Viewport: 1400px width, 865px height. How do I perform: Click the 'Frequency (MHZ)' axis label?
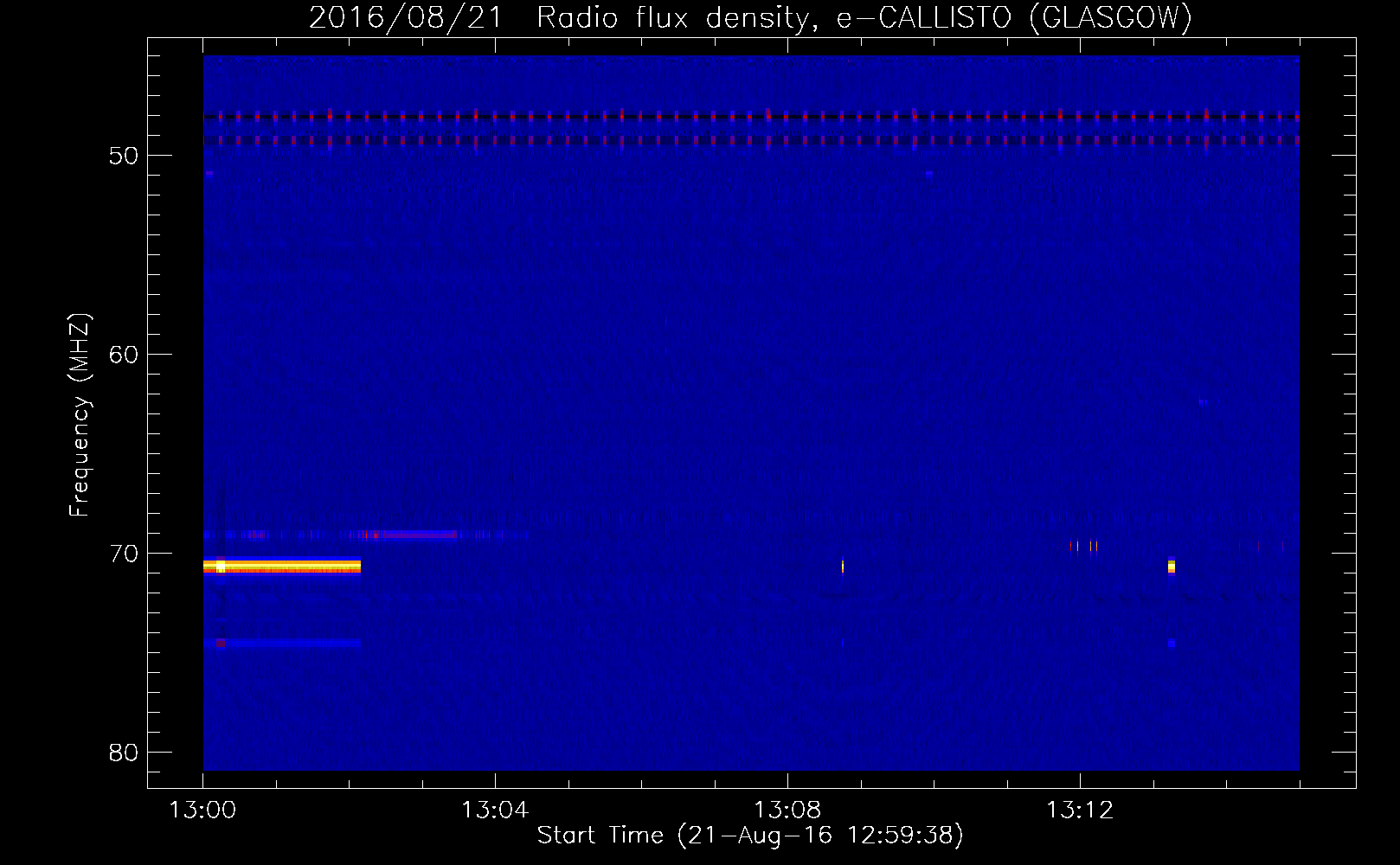80,415
